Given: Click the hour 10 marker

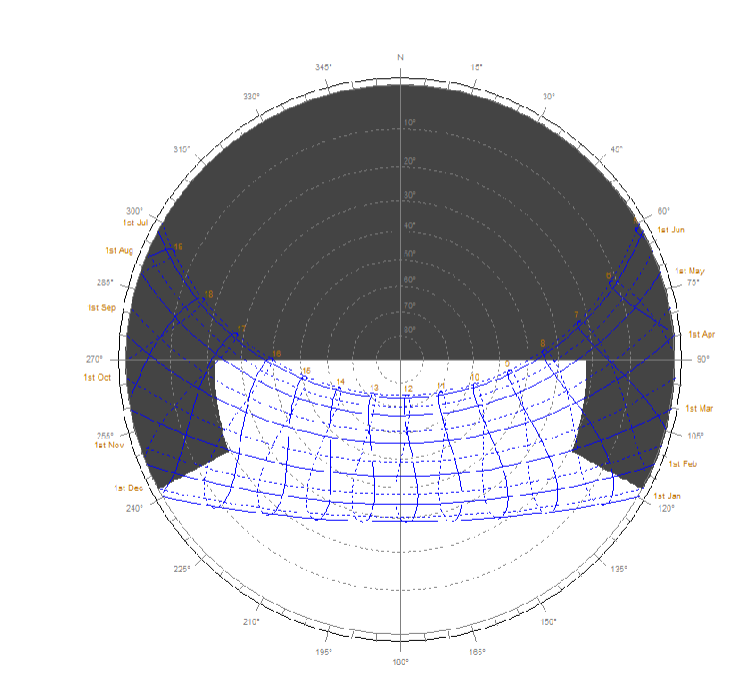Looking at the screenshot, I should point(475,377).
